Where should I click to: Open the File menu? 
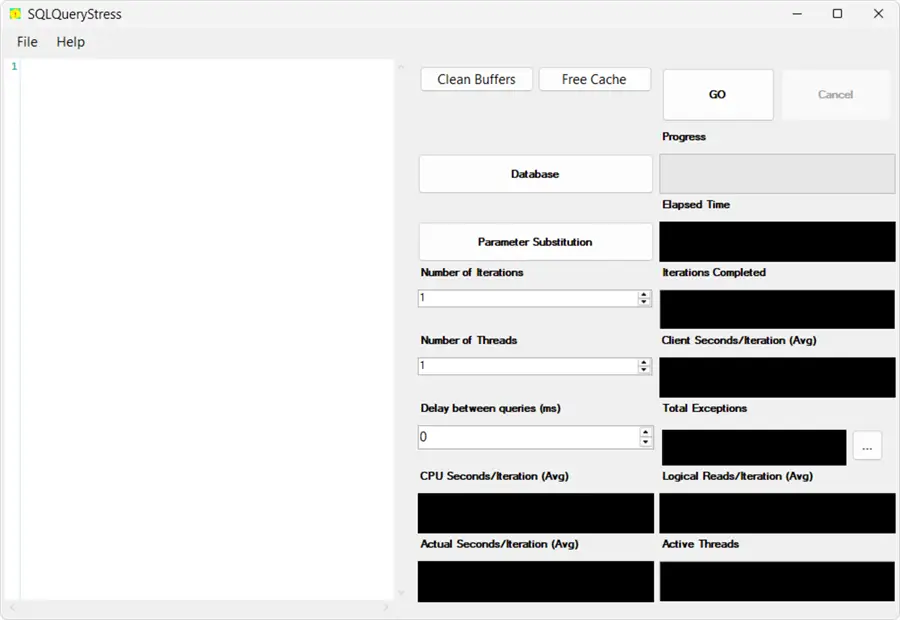click(27, 42)
